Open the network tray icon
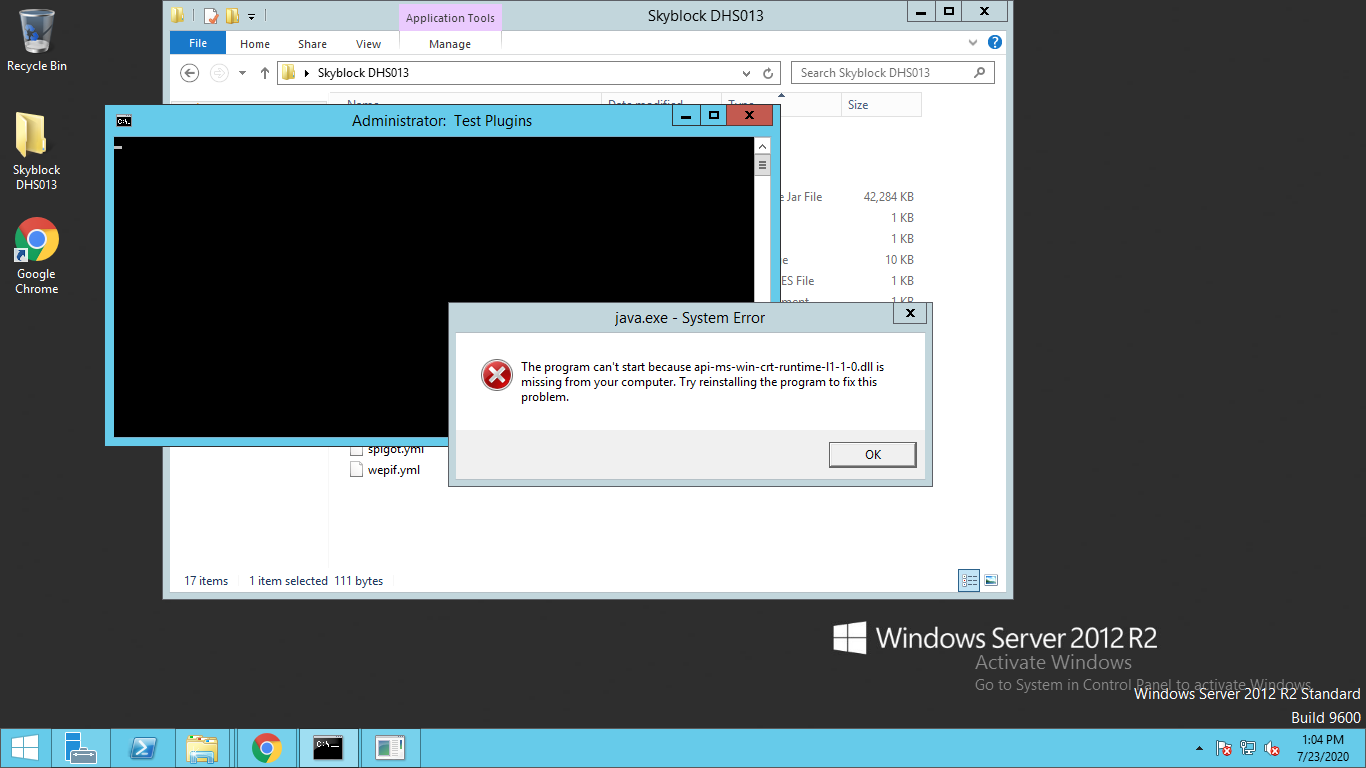This screenshot has height=768, width=1366. pyautogui.click(x=1248, y=748)
